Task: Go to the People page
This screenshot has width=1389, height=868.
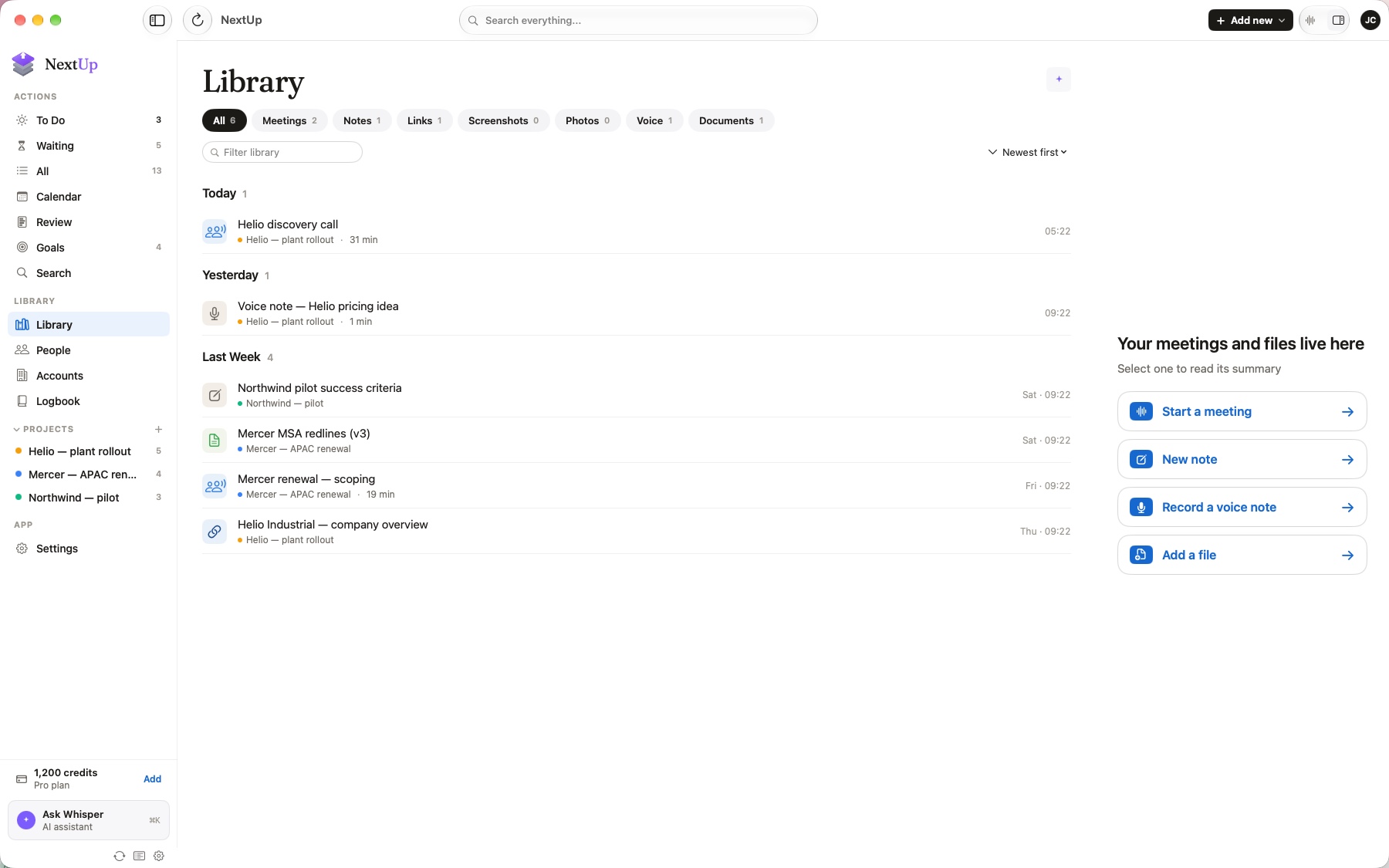Action: click(x=89, y=350)
